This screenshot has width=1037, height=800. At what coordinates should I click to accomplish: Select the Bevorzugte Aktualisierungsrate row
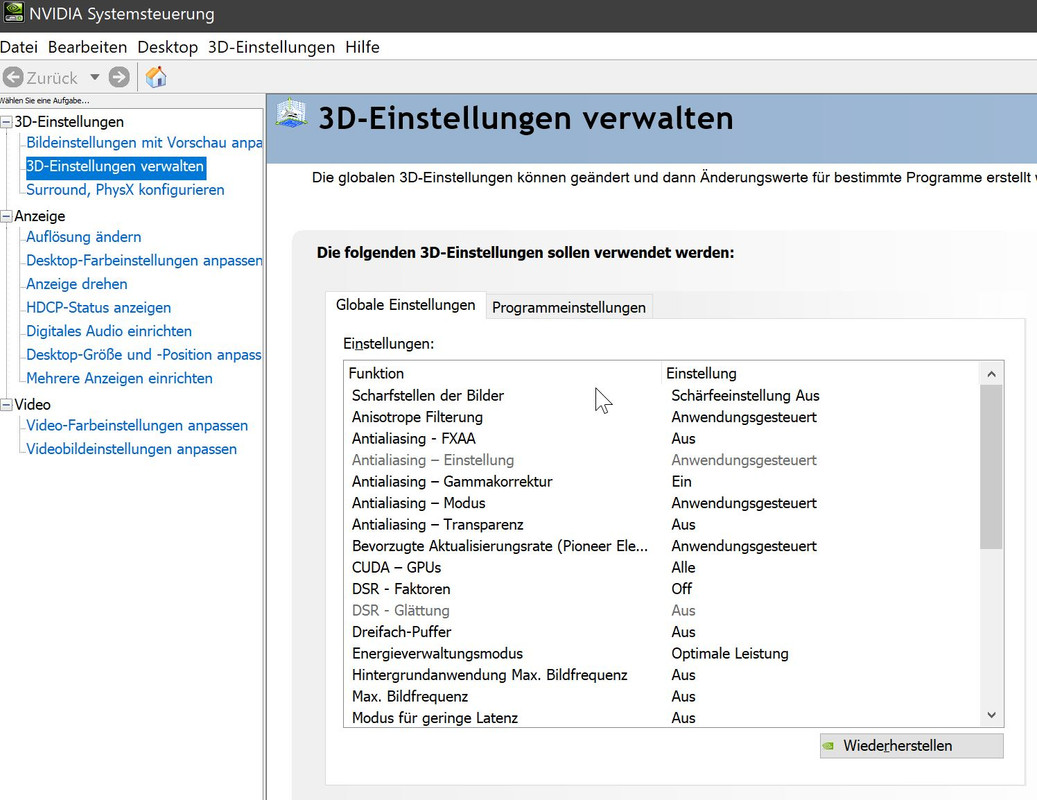pos(661,546)
